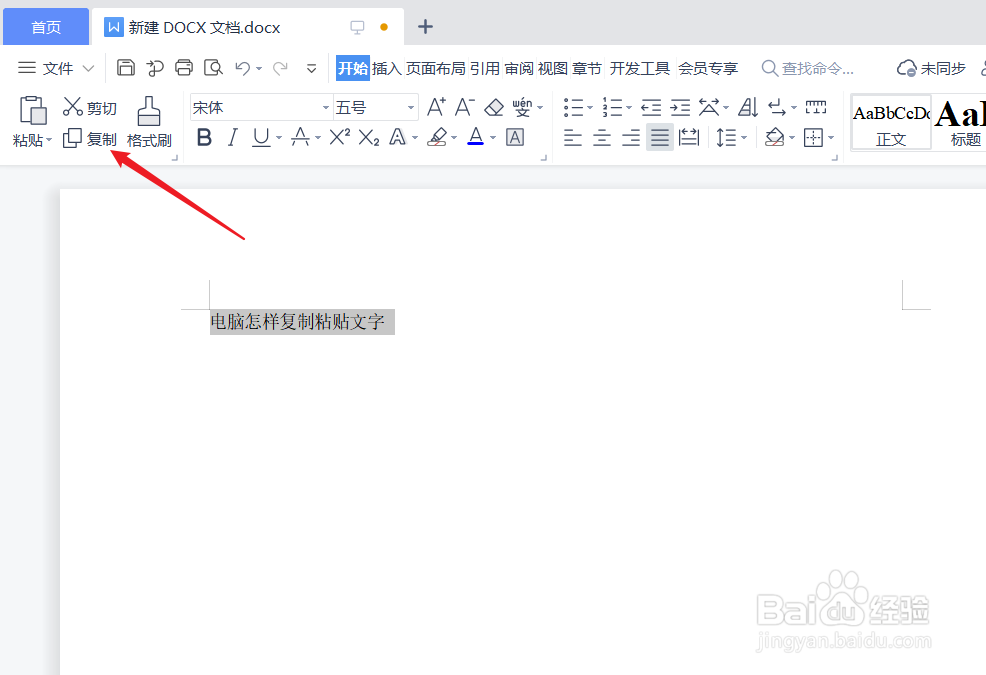The image size is (986, 675).
Task: Toggle italic formatting
Action: coord(233,137)
